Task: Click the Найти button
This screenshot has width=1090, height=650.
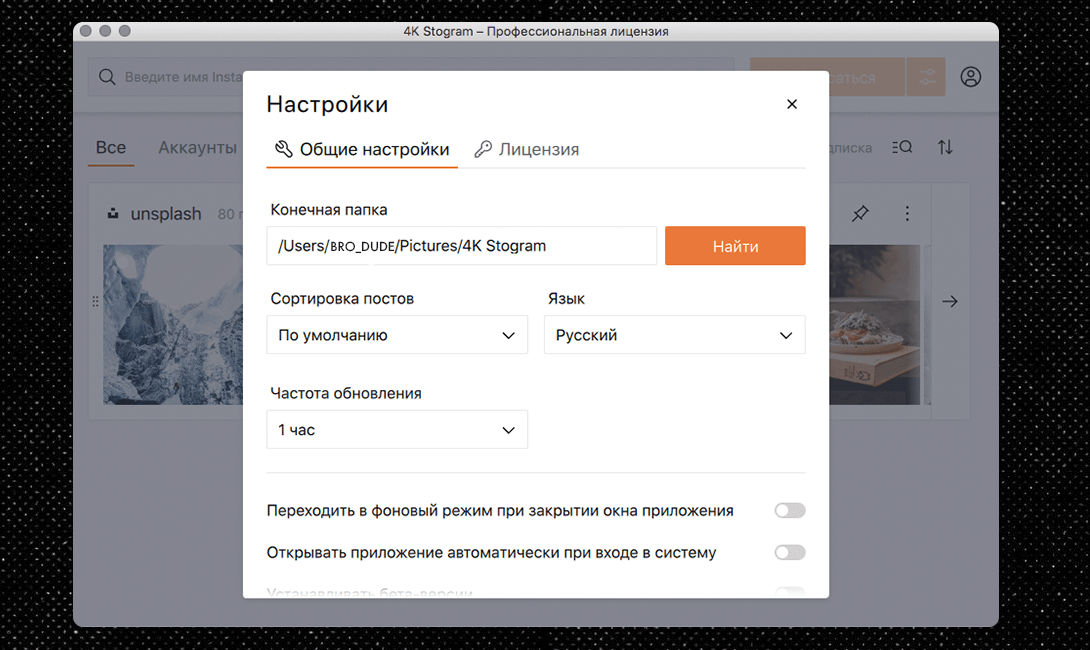Action: (x=735, y=245)
